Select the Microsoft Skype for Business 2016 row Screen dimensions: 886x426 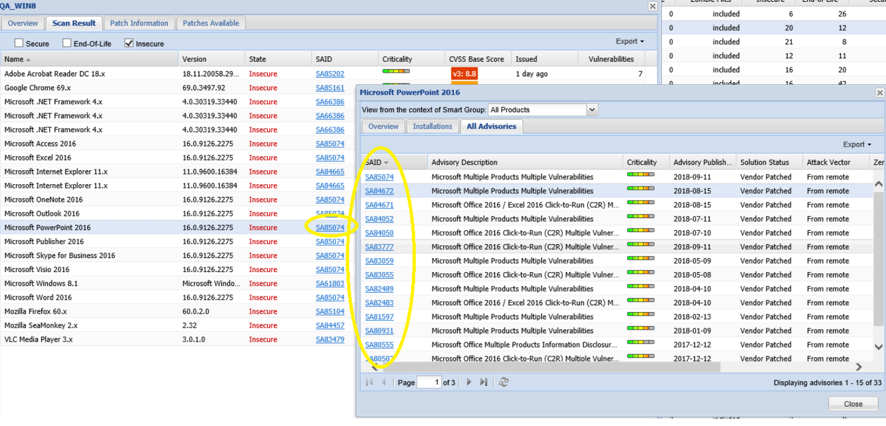point(177,255)
